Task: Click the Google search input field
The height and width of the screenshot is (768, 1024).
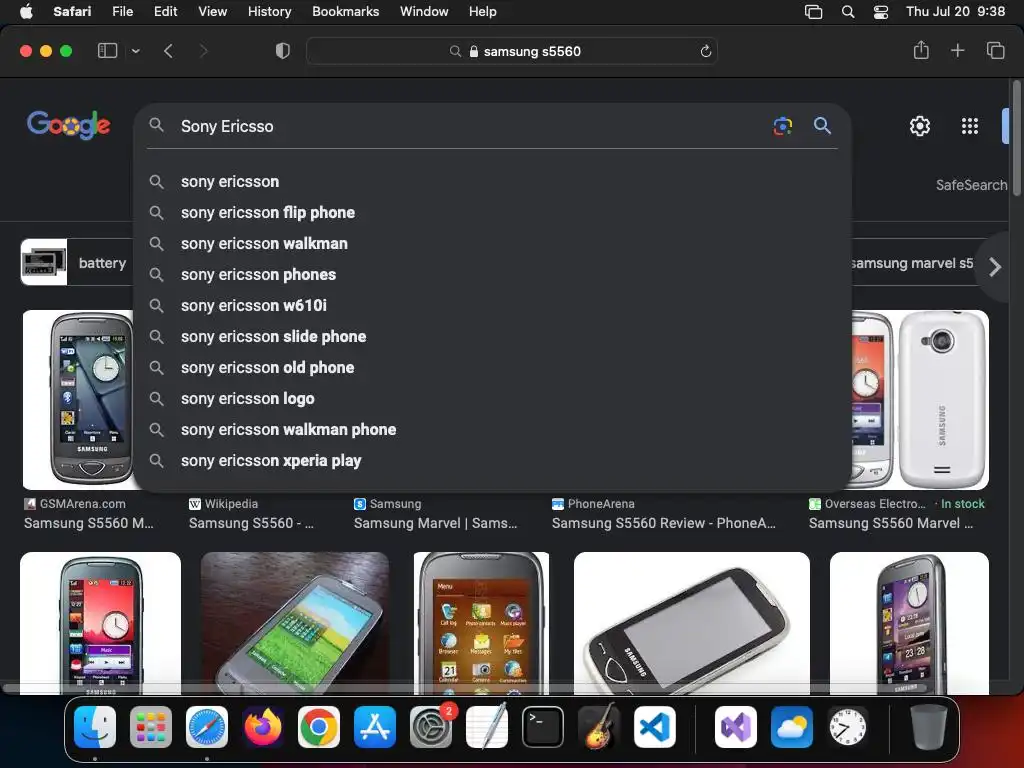Action: tap(470, 126)
